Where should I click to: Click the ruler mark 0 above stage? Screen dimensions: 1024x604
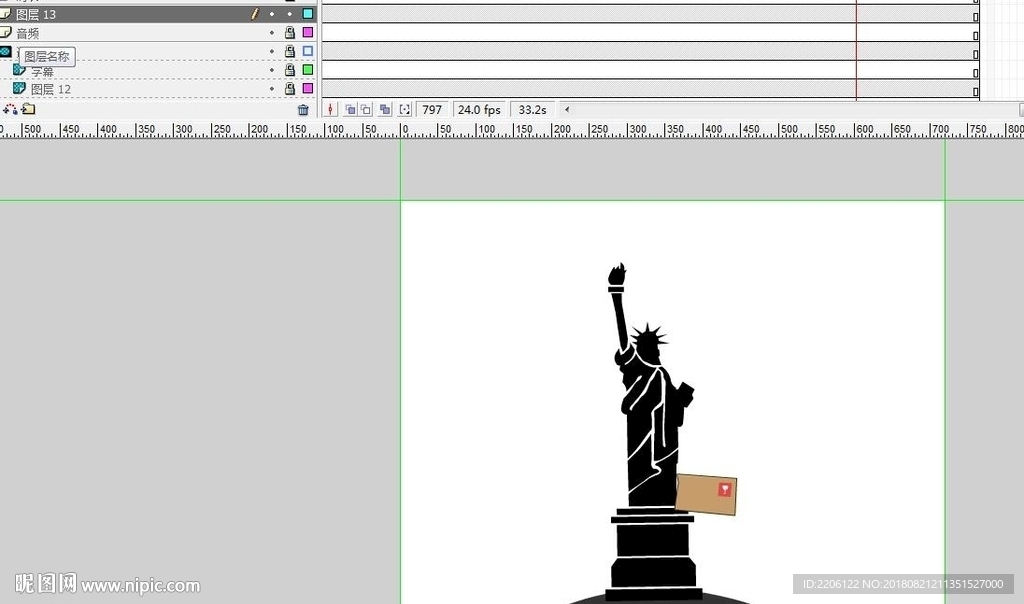[x=404, y=129]
